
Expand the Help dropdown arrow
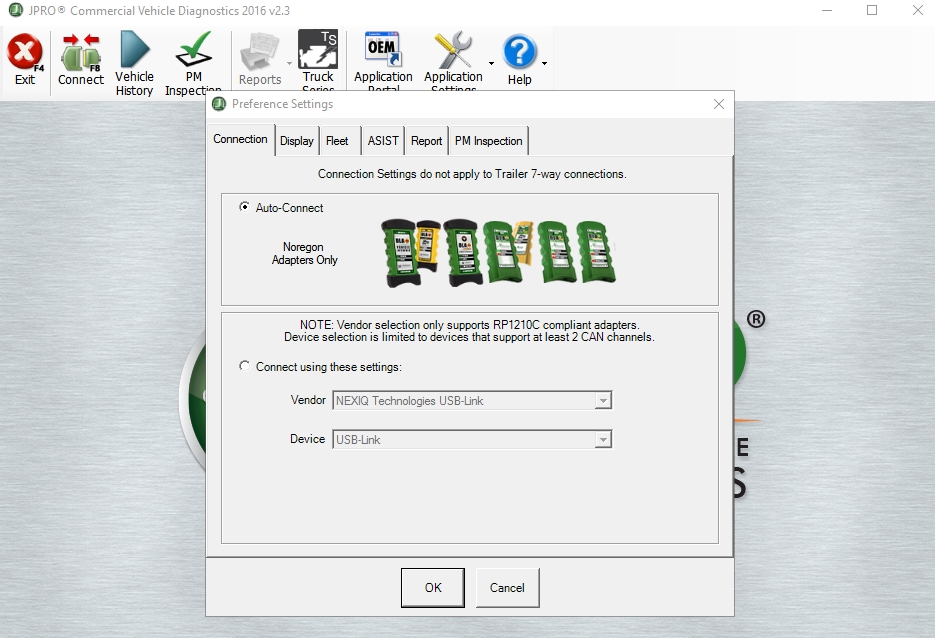[544, 63]
